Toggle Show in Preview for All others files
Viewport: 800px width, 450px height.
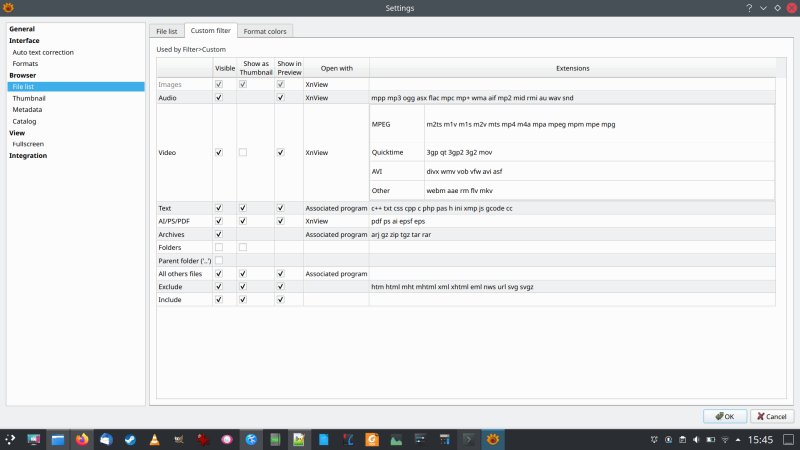click(280, 273)
